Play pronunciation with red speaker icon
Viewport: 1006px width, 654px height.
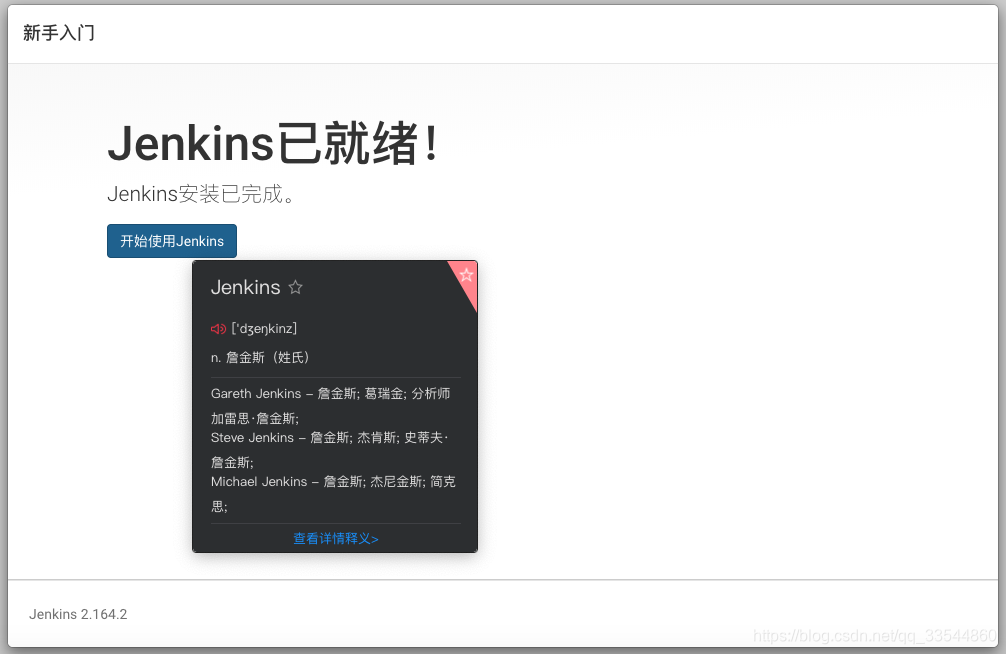tap(218, 329)
